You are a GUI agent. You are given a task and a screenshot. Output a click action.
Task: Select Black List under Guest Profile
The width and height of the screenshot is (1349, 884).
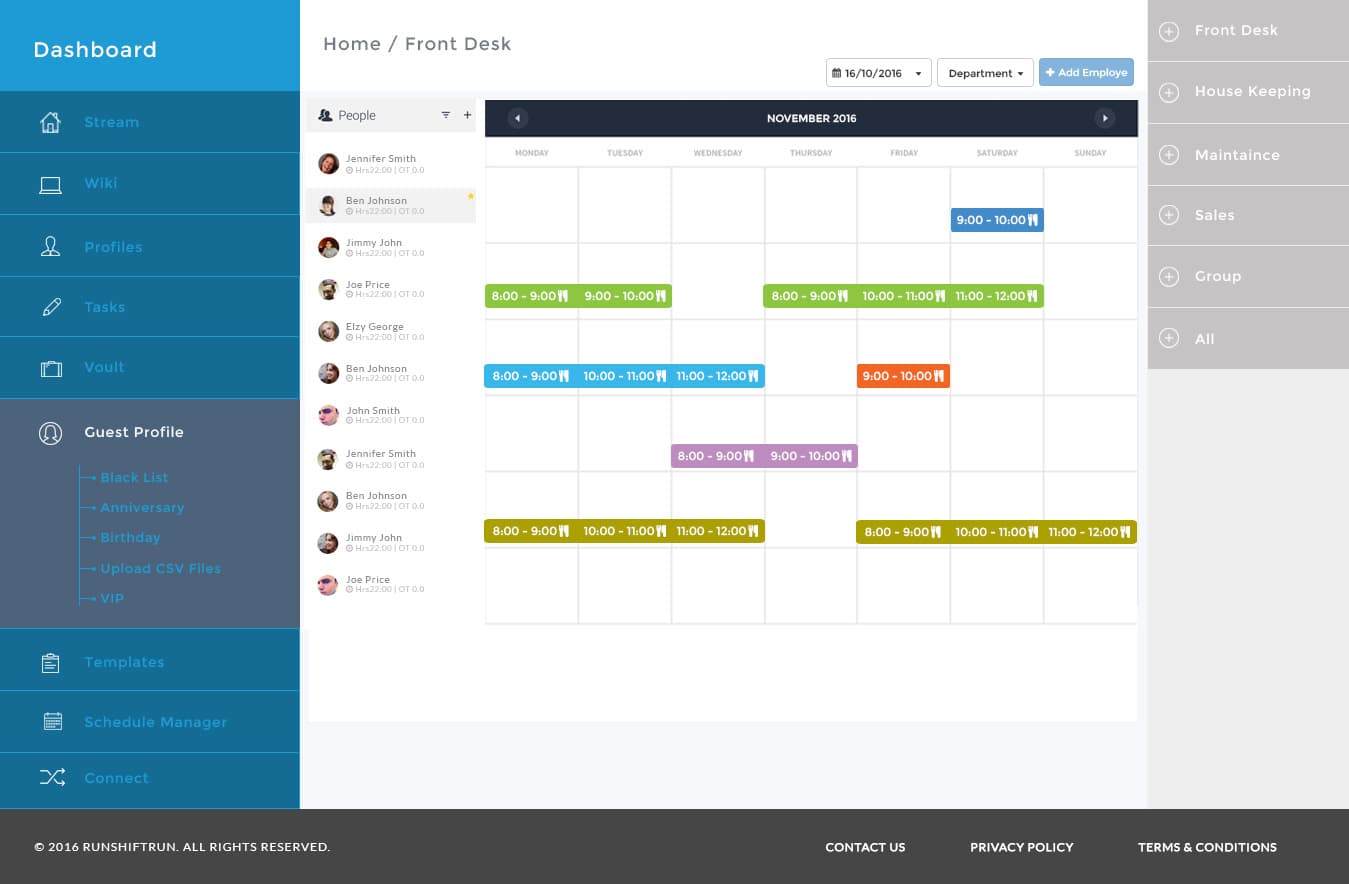(x=134, y=478)
